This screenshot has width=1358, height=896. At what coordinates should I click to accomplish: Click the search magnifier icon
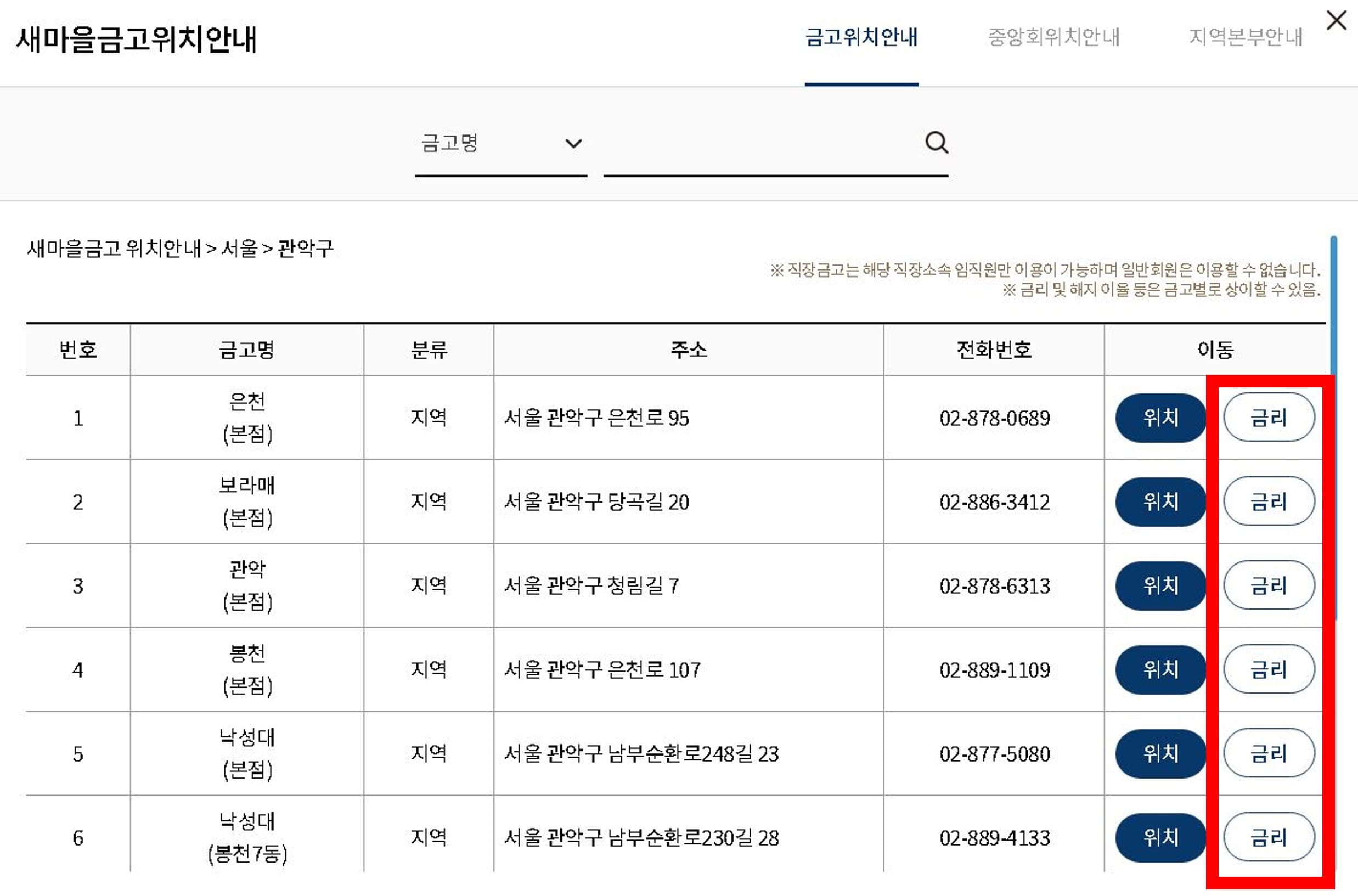point(937,142)
